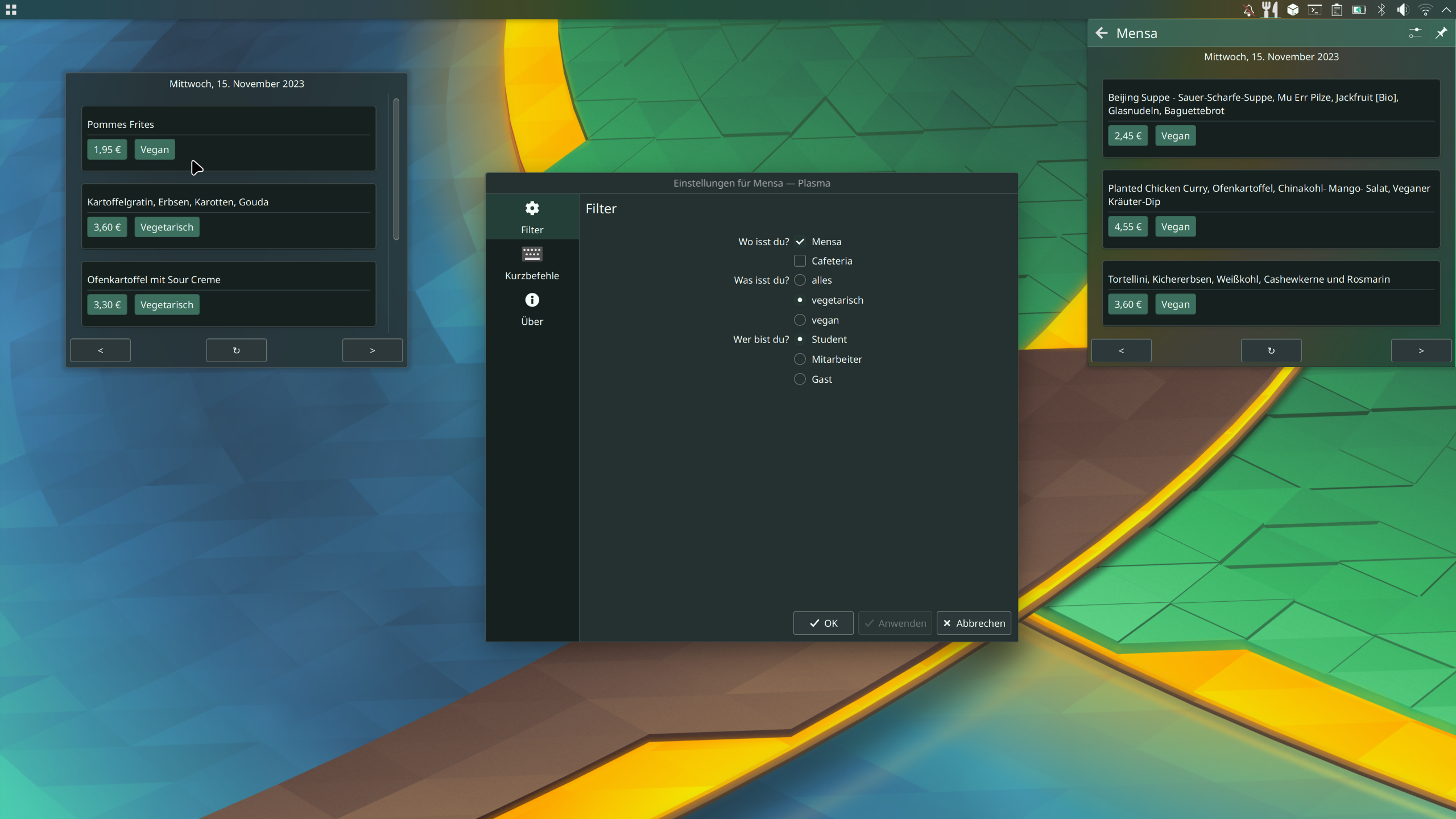The width and height of the screenshot is (1456, 819).
Task: Click the Tortellini, Kichererbsen entry
Action: pos(1271,293)
